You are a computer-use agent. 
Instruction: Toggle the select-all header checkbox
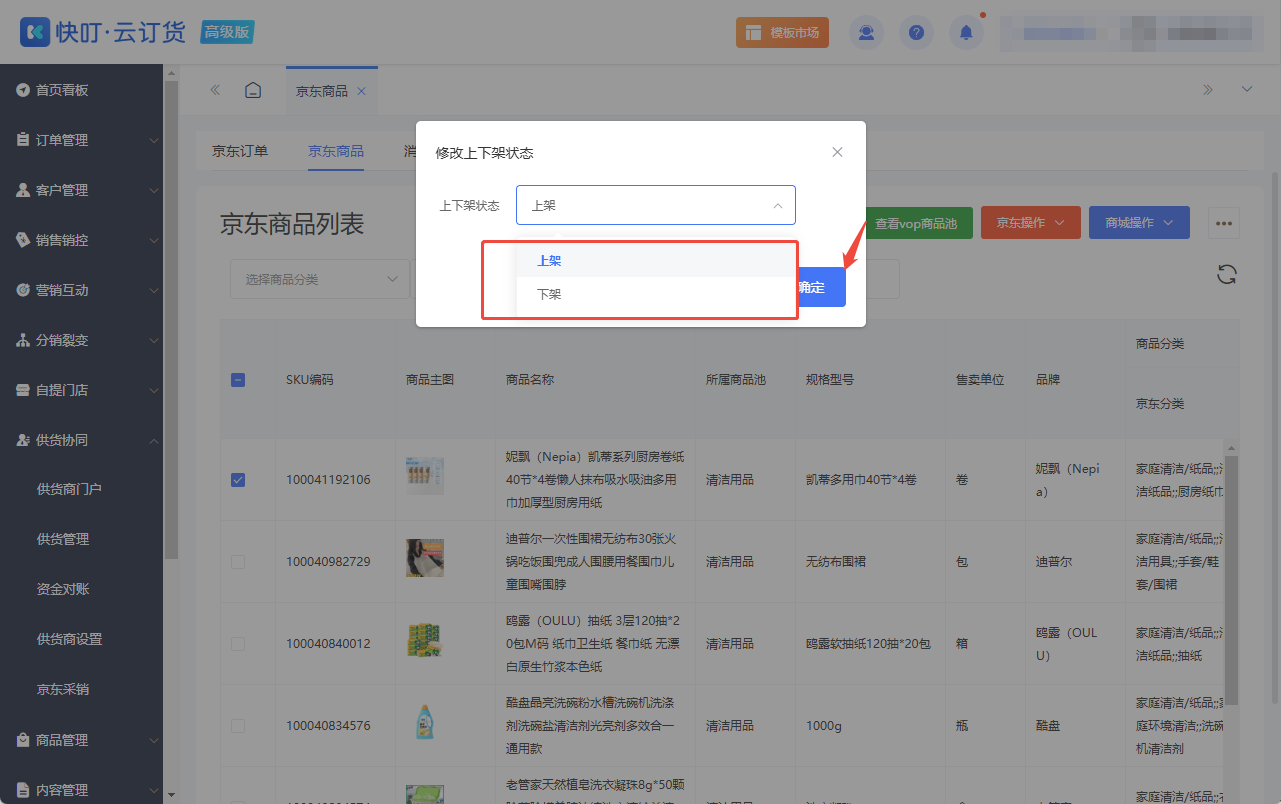click(238, 380)
